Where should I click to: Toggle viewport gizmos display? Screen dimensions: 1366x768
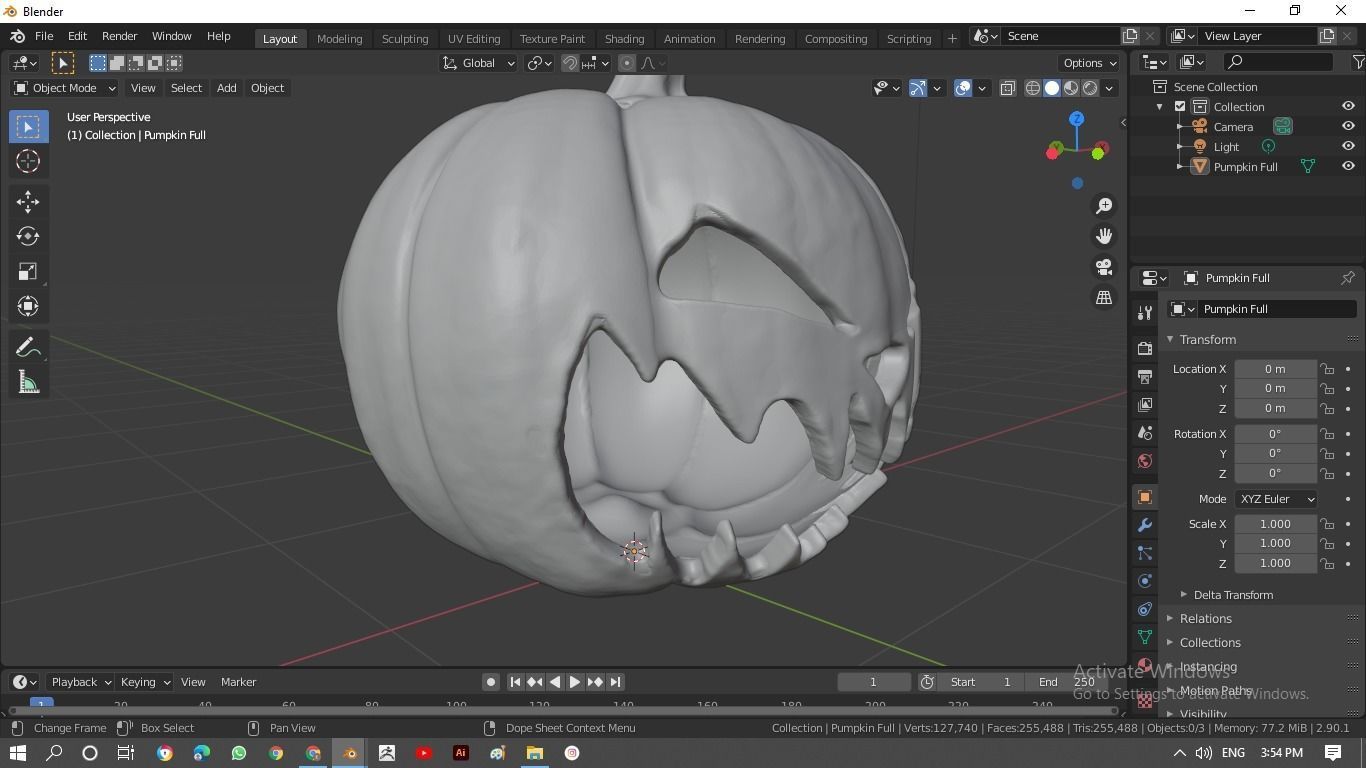(x=918, y=88)
